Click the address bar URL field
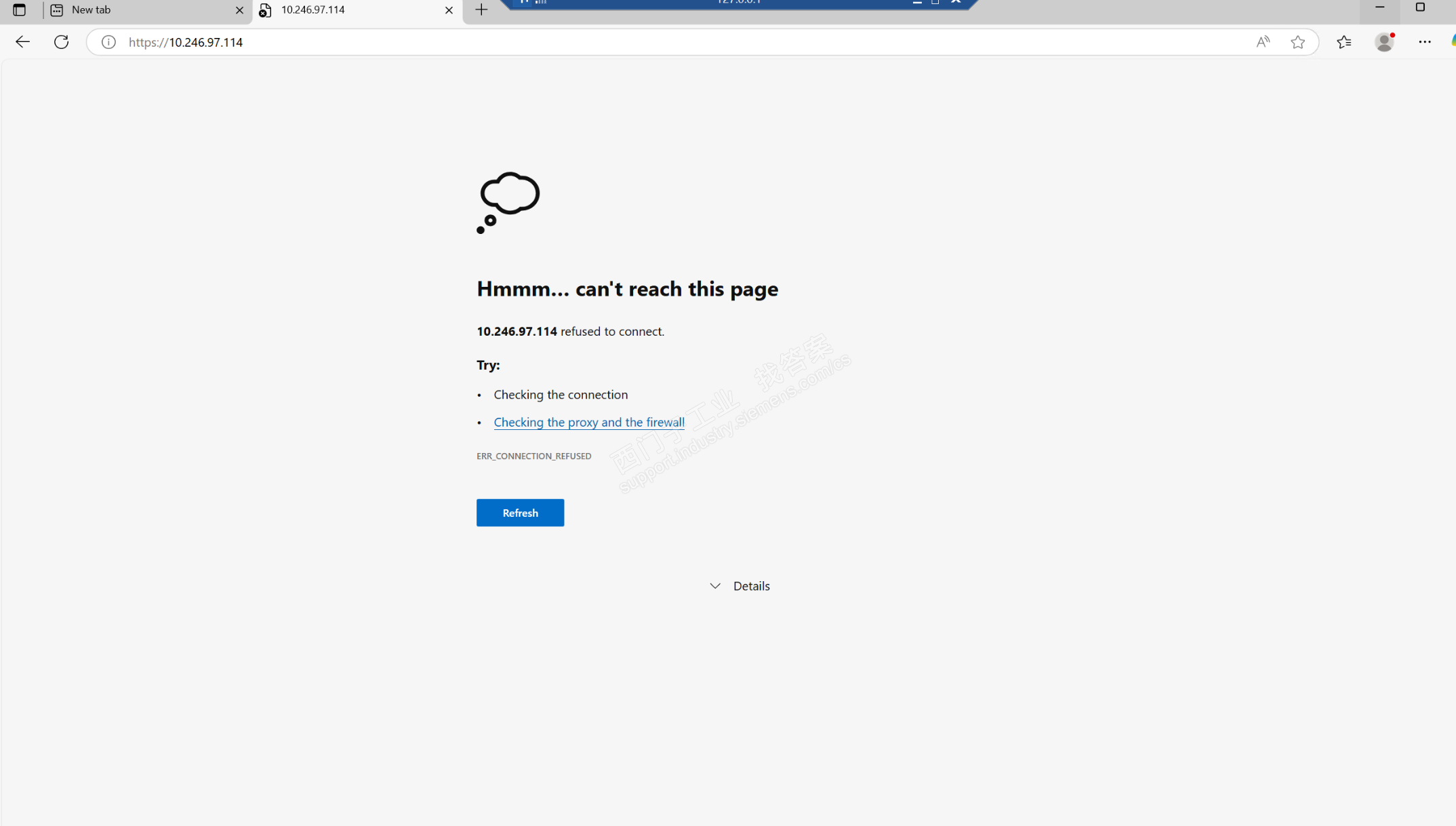Image resolution: width=1456 pixels, height=826 pixels. (x=610, y=42)
